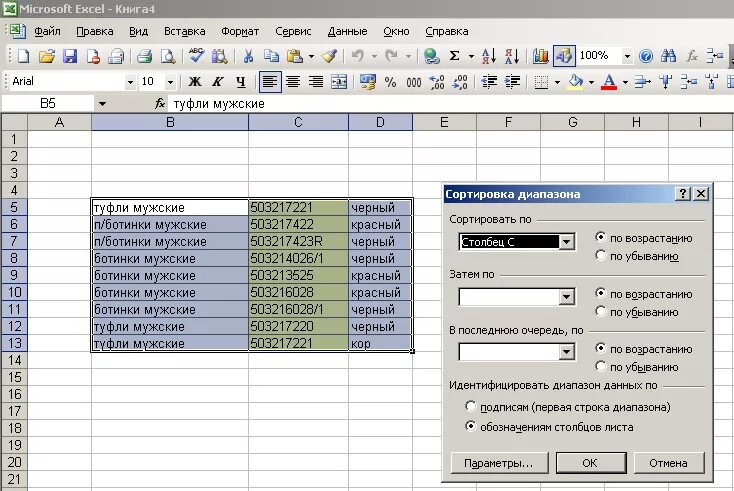734x491 pixels.
Task: Click the Cut scissors icon
Action: click(249, 56)
